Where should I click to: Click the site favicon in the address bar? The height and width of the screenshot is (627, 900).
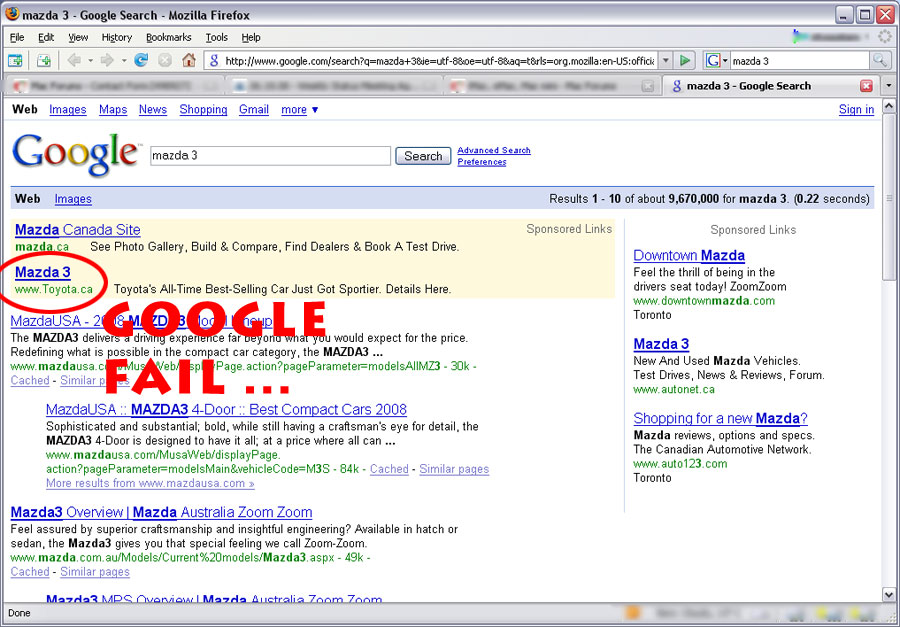click(x=214, y=60)
